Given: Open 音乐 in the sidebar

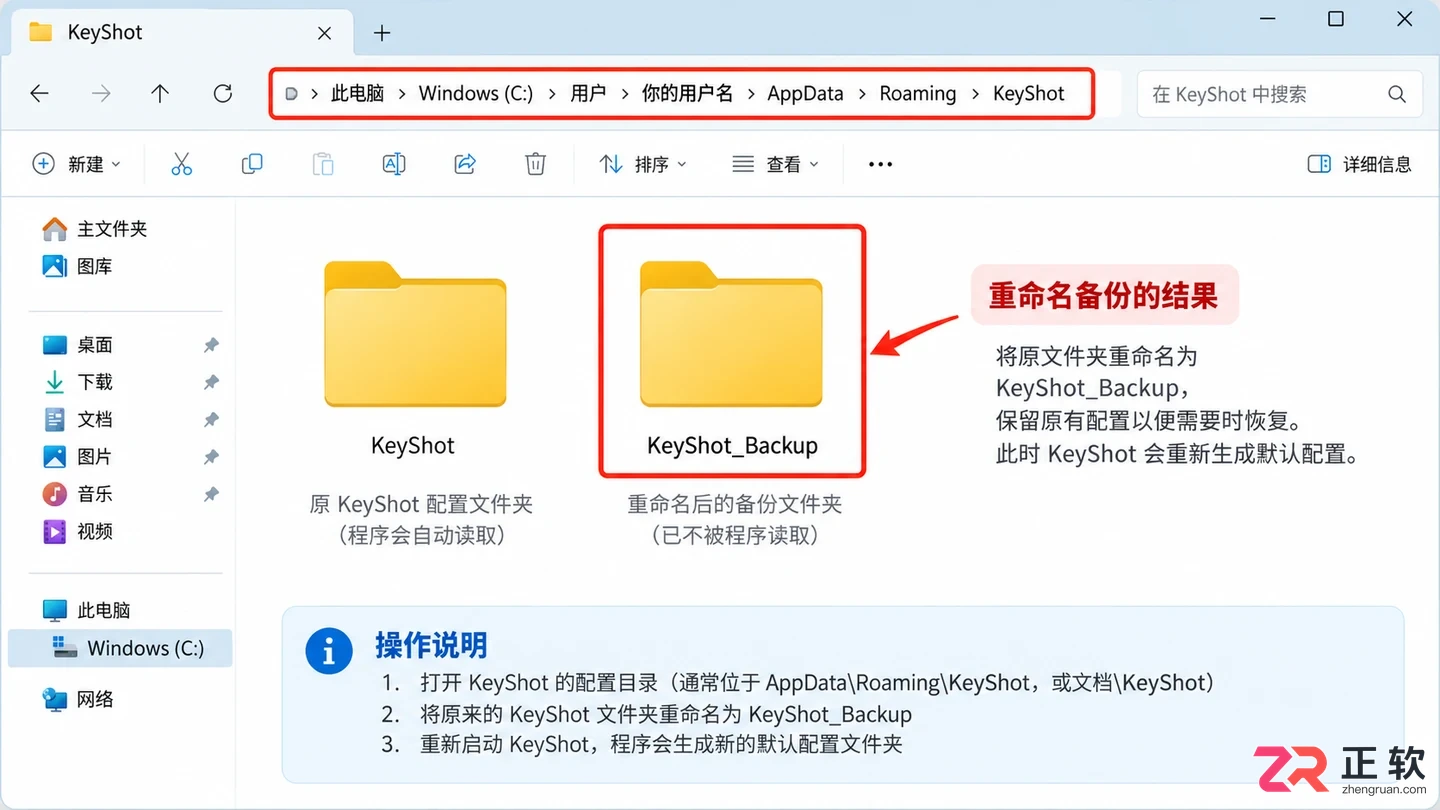Looking at the screenshot, I should (77, 494).
